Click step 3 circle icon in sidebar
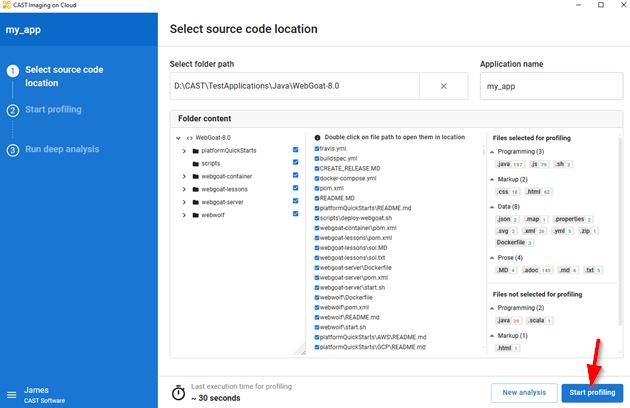Screen dimensions: 630x408 (x=12, y=150)
